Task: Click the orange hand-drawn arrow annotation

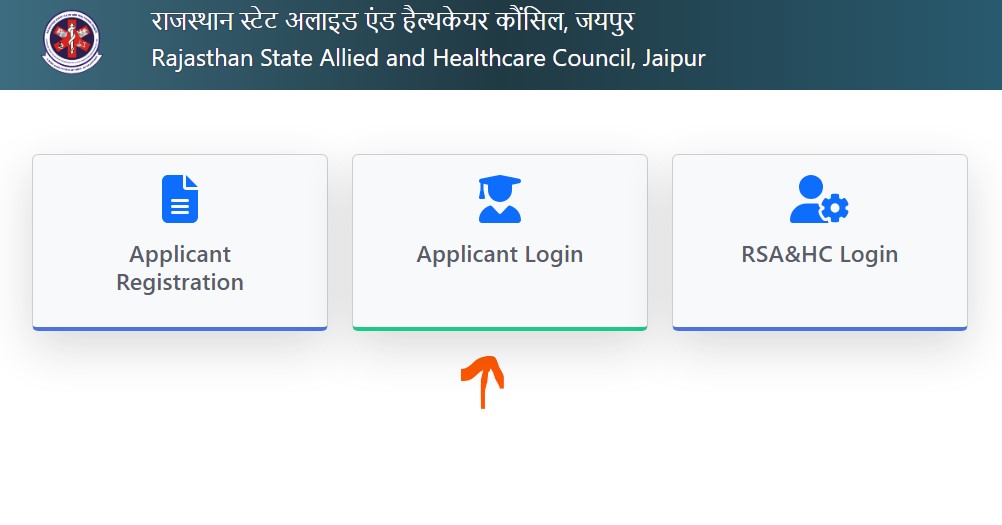Action: coord(483,381)
